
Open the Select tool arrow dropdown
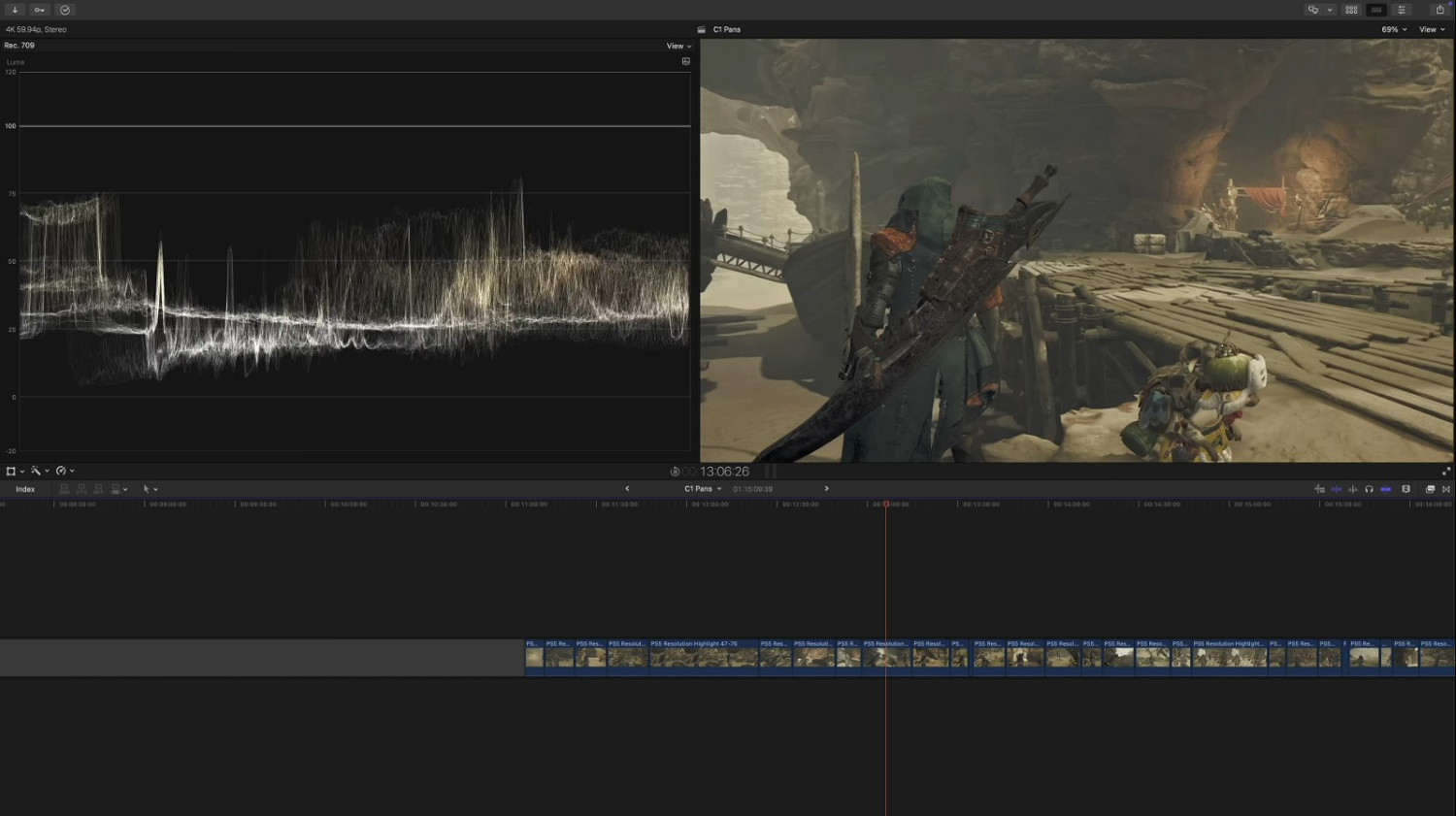[149, 489]
